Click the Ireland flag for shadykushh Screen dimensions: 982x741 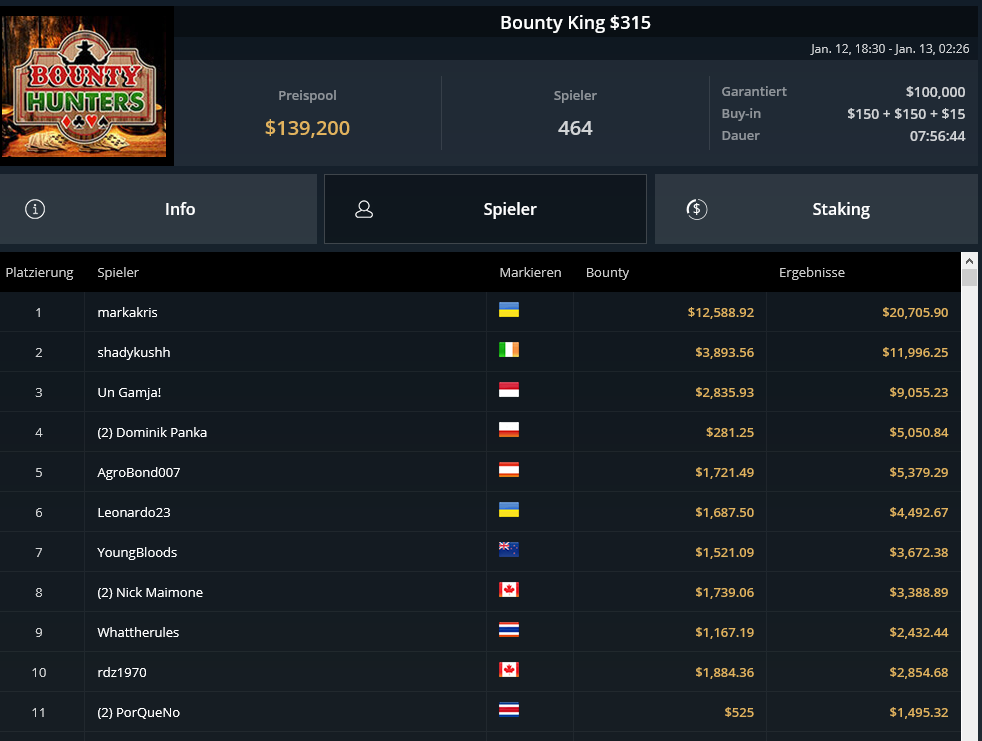coord(509,350)
